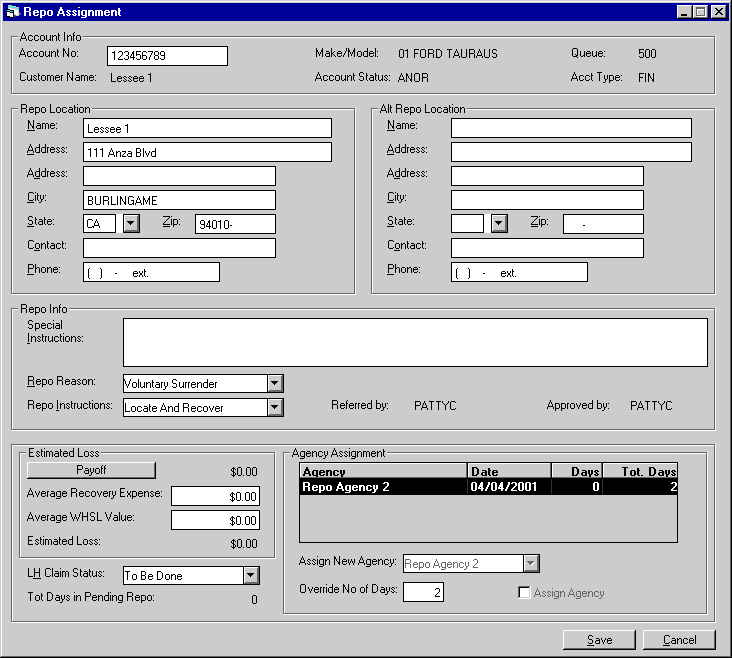Click the To Be Done claim status box
The height and width of the screenshot is (658, 732).
pyautogui.click(x=183, y=575)
